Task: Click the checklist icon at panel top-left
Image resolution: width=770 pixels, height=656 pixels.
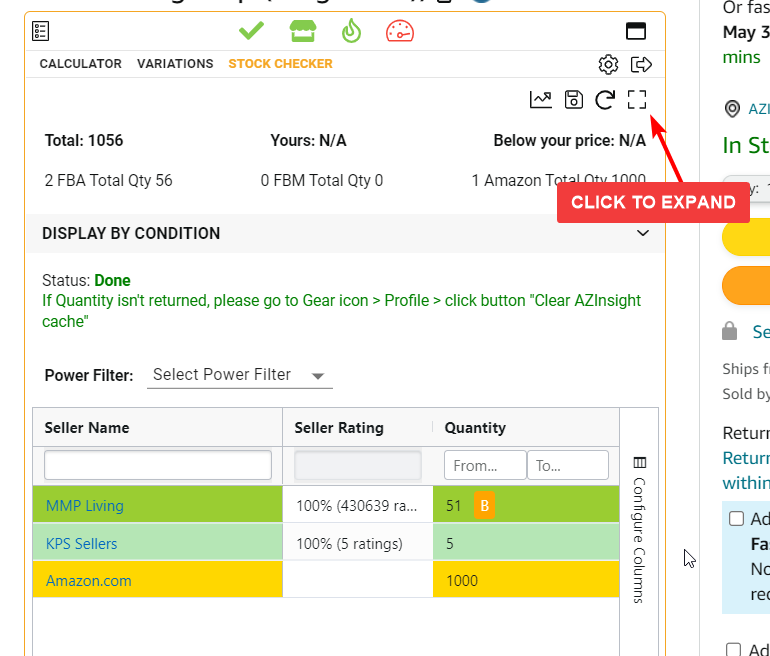Action: [x=40, y=32]
